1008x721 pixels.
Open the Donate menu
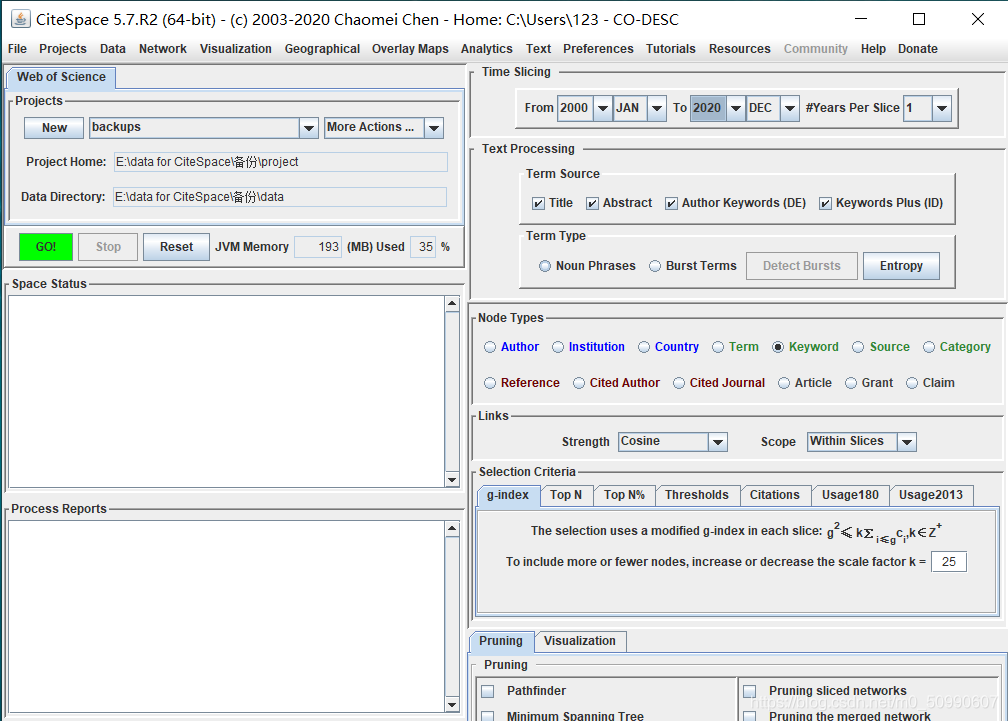coord(917,49)
